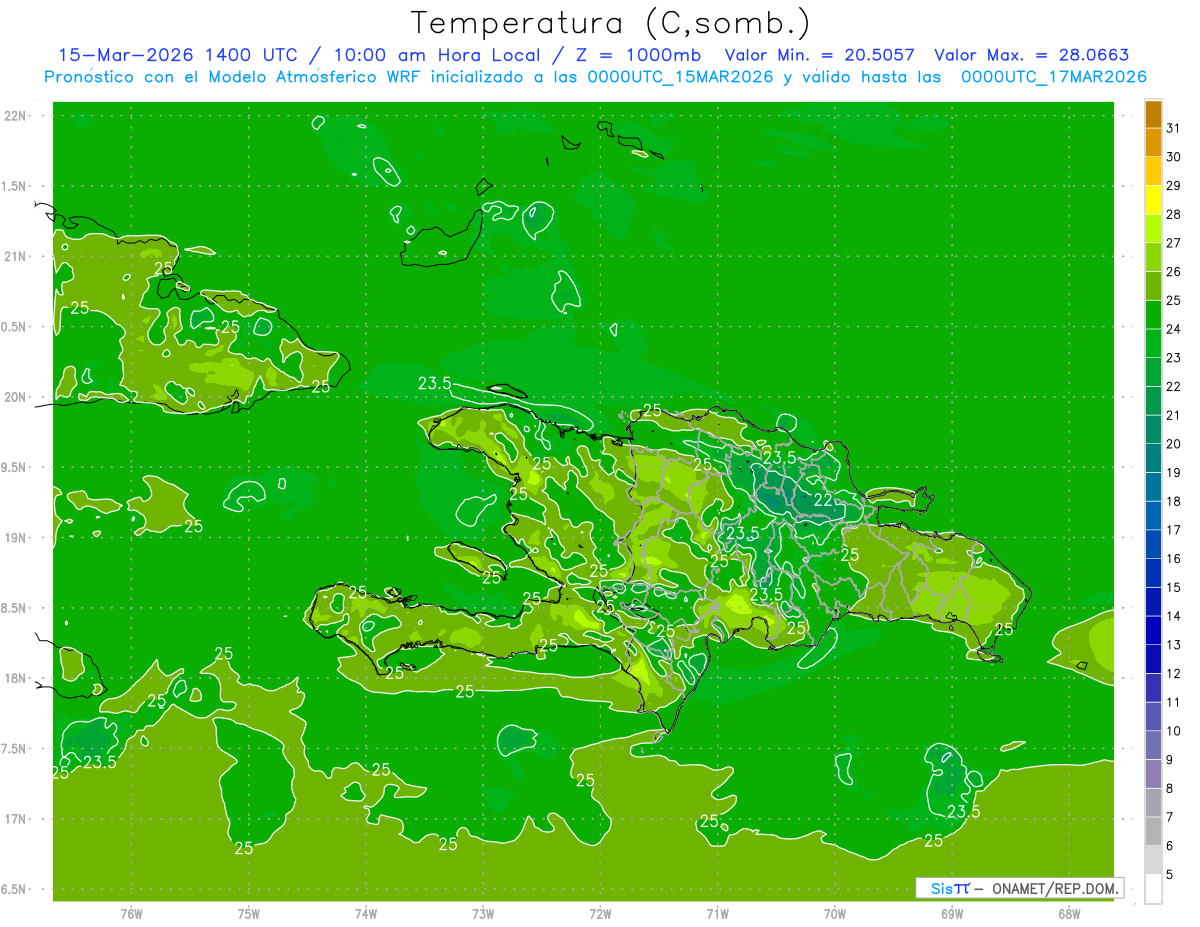
Task: Click the "Temperatura (C,somb.)" chart title
Action: [610, 23]
